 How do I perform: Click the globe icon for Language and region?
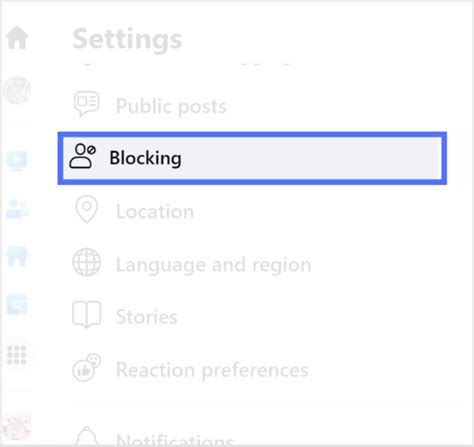coord(87,262)
